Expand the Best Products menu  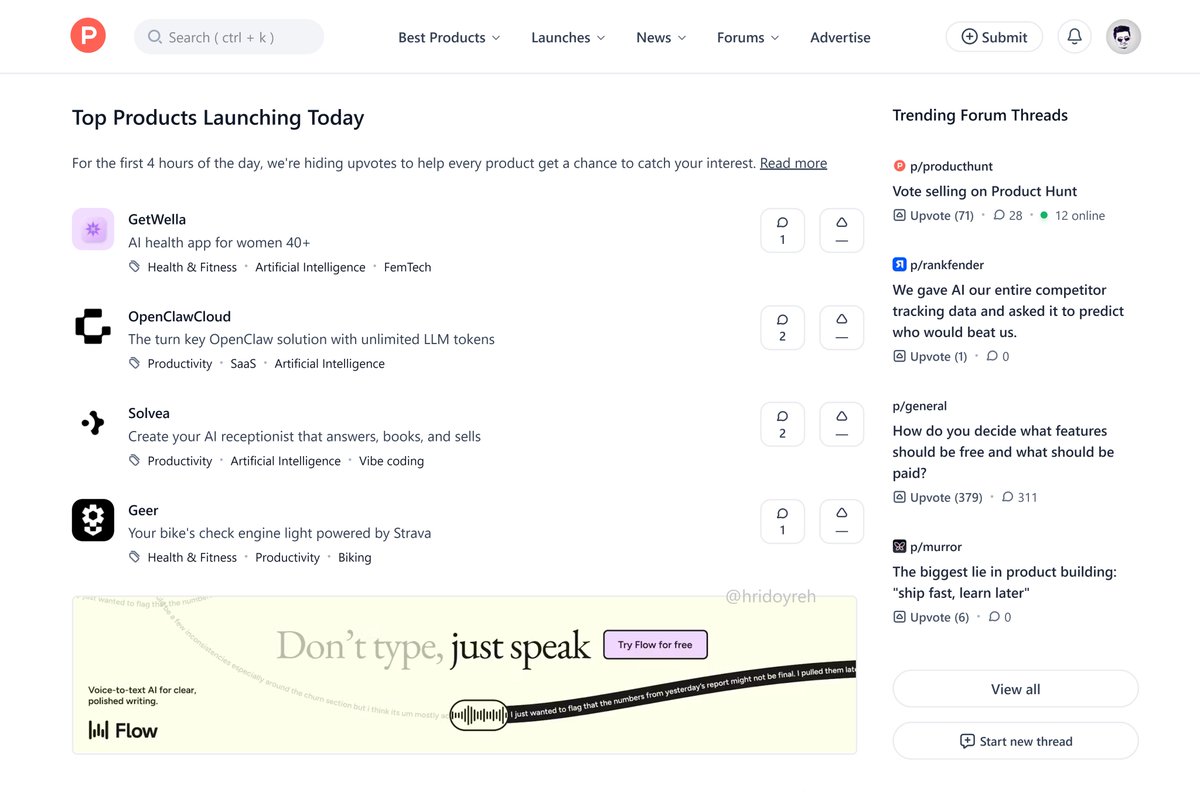coord(449,37)
